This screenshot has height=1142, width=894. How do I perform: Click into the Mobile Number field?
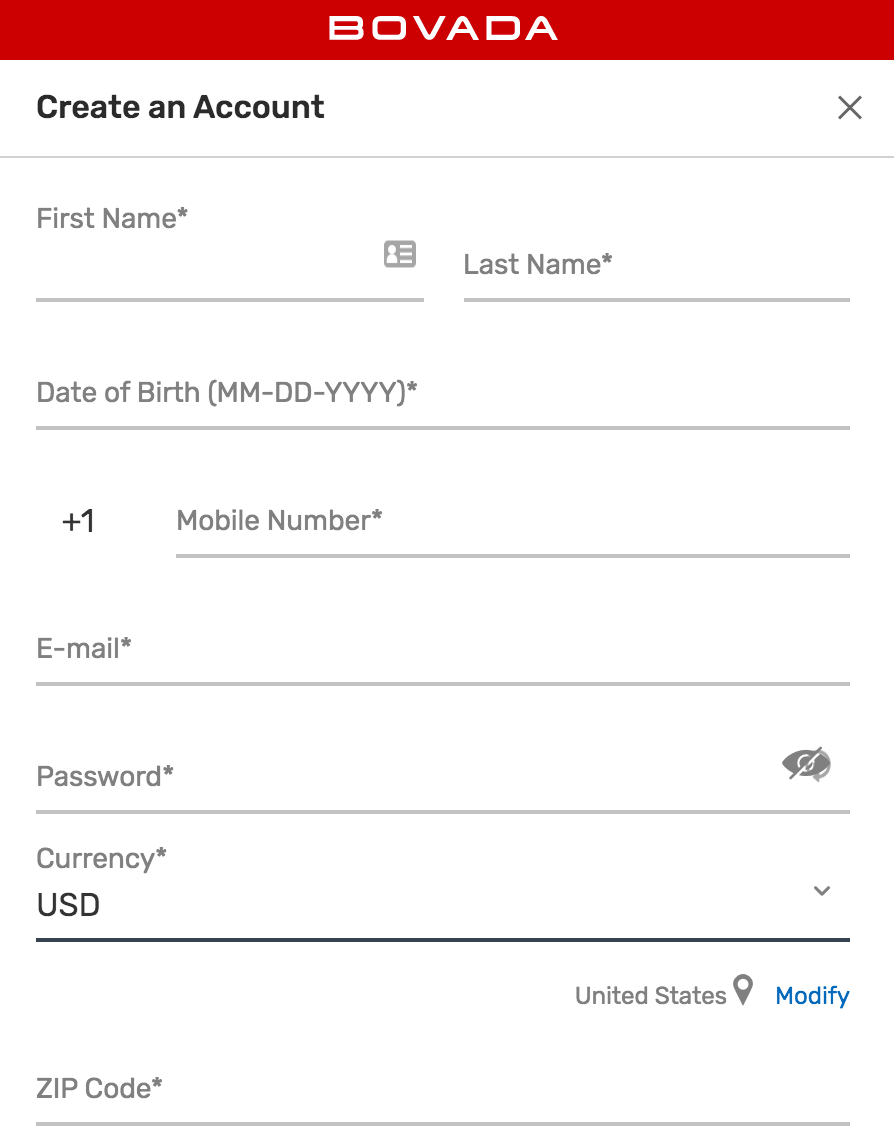pos(513,522)
